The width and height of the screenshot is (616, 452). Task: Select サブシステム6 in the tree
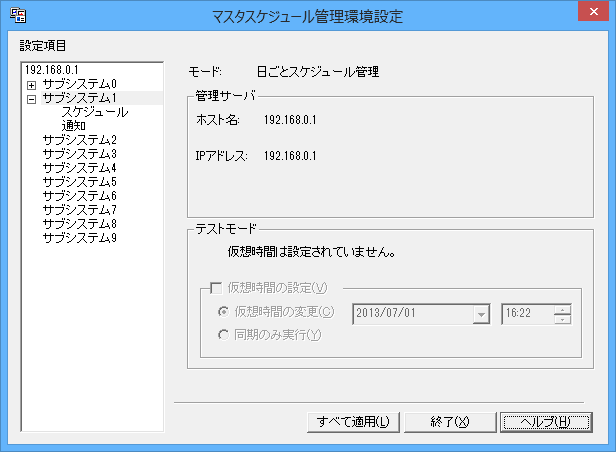click(x=79, y=196)
